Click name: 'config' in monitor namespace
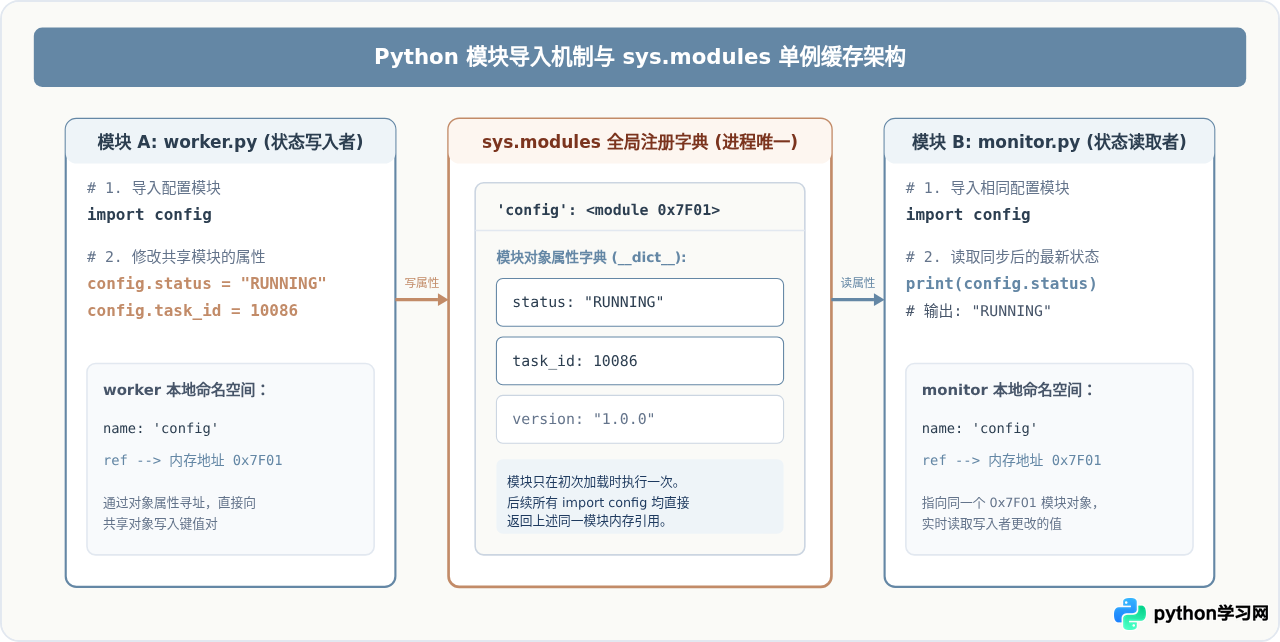The width and height of the screenshot is (1280, 642). tap(979, 428)
